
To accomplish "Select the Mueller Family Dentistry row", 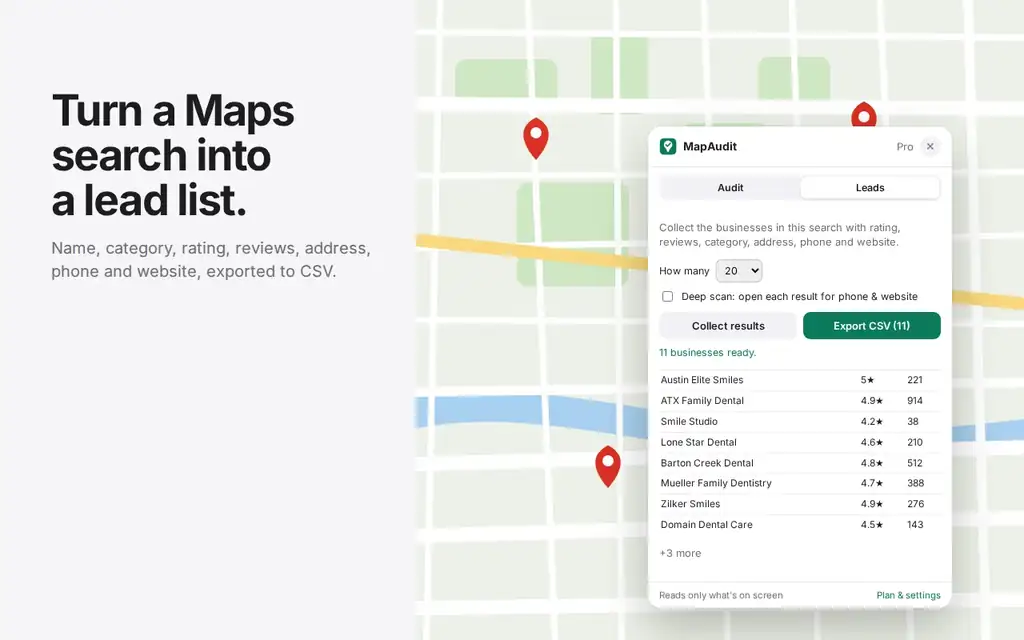I will [799, 483].
